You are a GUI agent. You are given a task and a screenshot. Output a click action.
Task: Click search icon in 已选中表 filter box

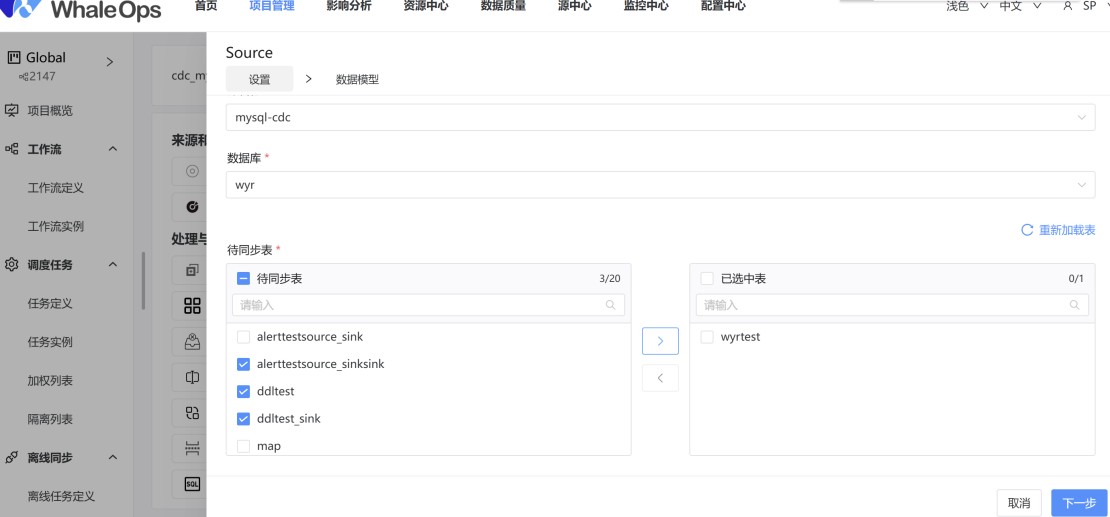tap(1074, 305)
